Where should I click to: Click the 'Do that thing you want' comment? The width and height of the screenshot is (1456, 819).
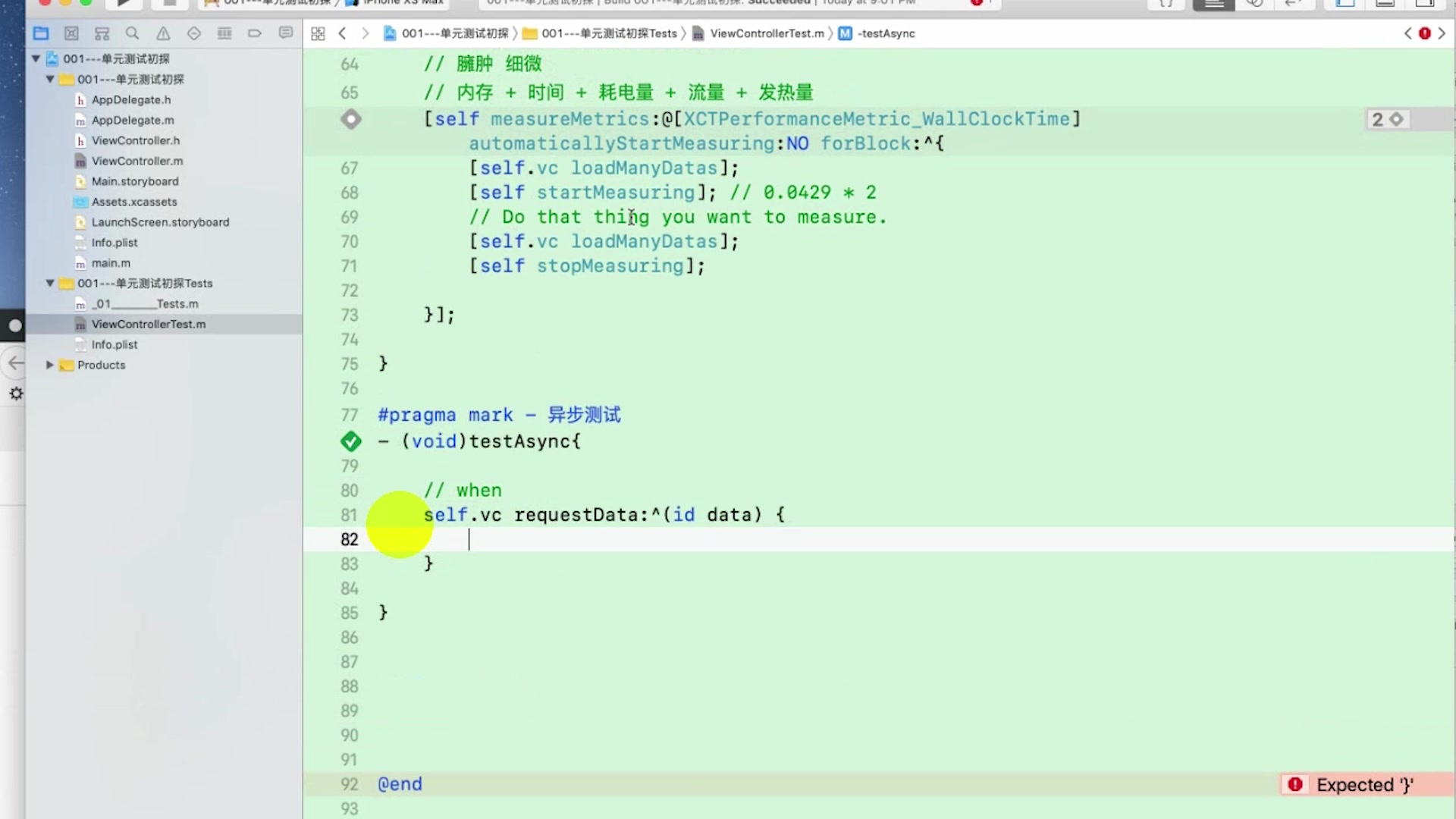(x=678, y=217)
